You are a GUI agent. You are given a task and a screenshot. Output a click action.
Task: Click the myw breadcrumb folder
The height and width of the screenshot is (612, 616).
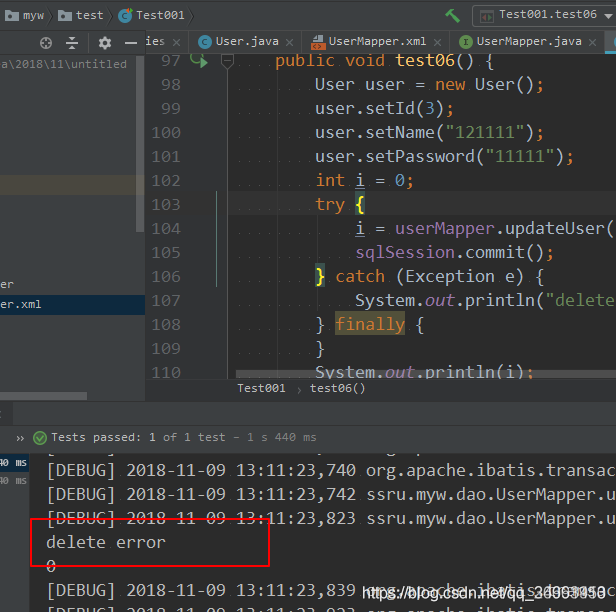point(24,15)
